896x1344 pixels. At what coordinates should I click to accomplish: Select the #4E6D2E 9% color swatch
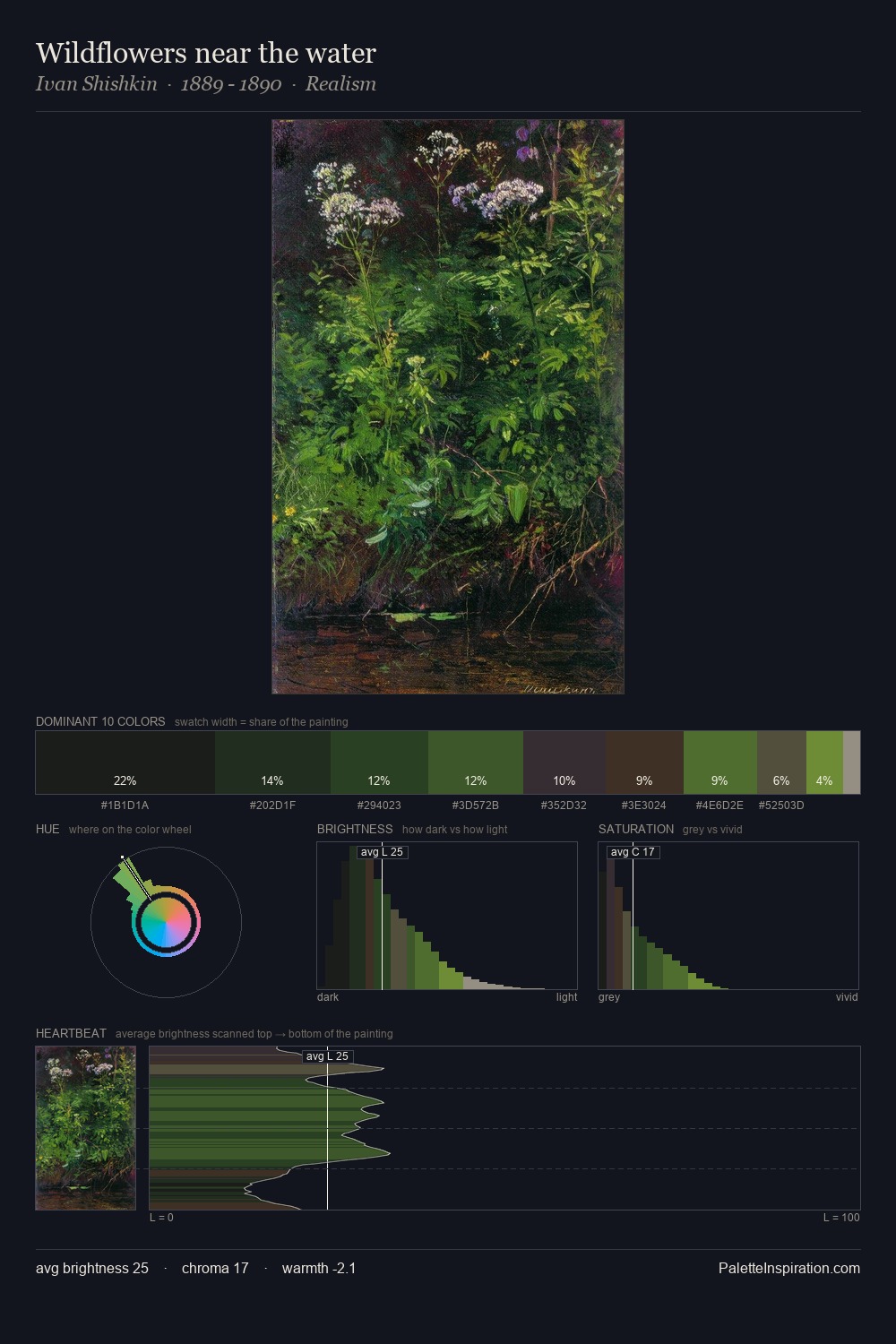pyautogui.click(x=719, y=762)
